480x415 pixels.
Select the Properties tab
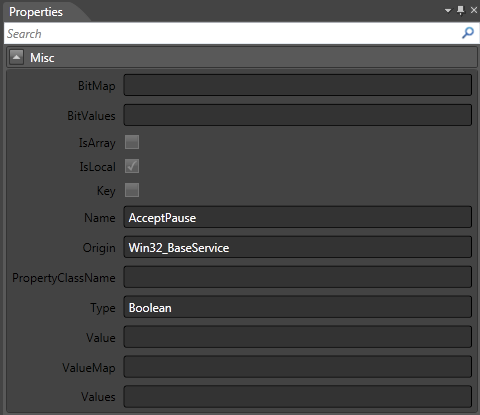point(36,12)
